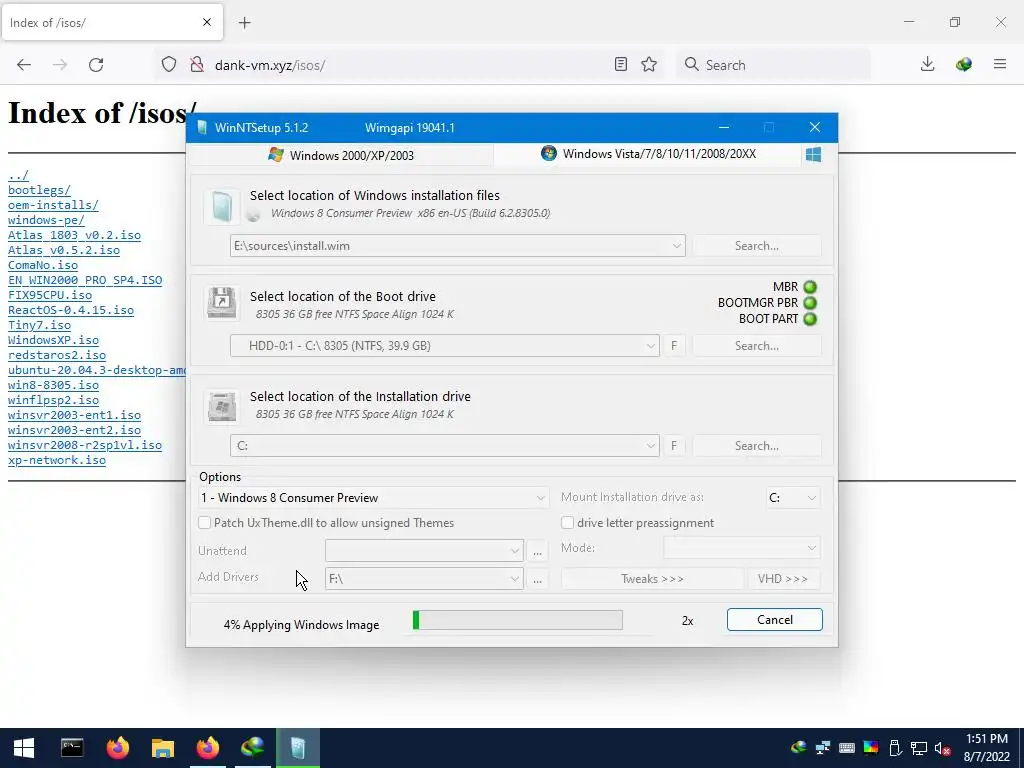Click the insecure connection padlock icon

tap(197, 65)
